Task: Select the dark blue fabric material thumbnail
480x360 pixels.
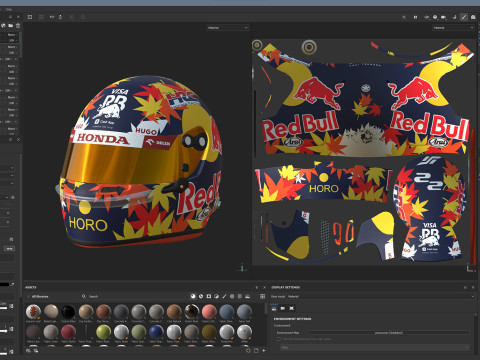Action: (156, 332)
